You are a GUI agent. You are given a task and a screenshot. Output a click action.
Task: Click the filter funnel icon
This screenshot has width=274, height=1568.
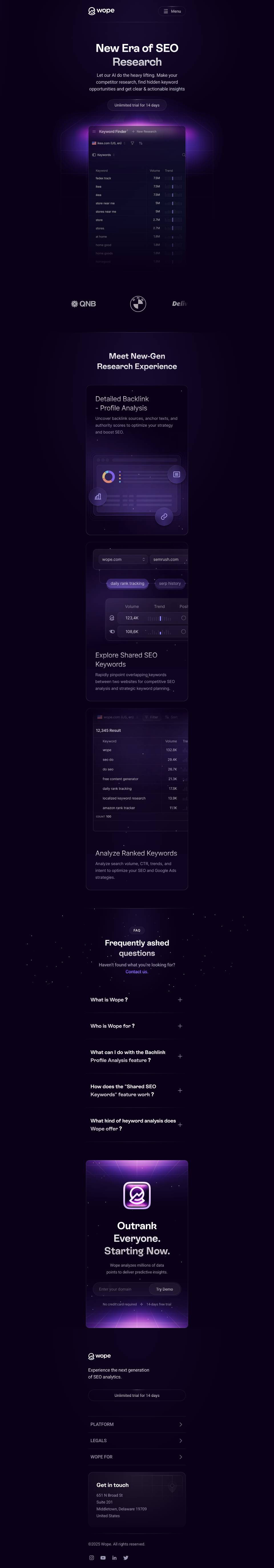tap(132, 143)
